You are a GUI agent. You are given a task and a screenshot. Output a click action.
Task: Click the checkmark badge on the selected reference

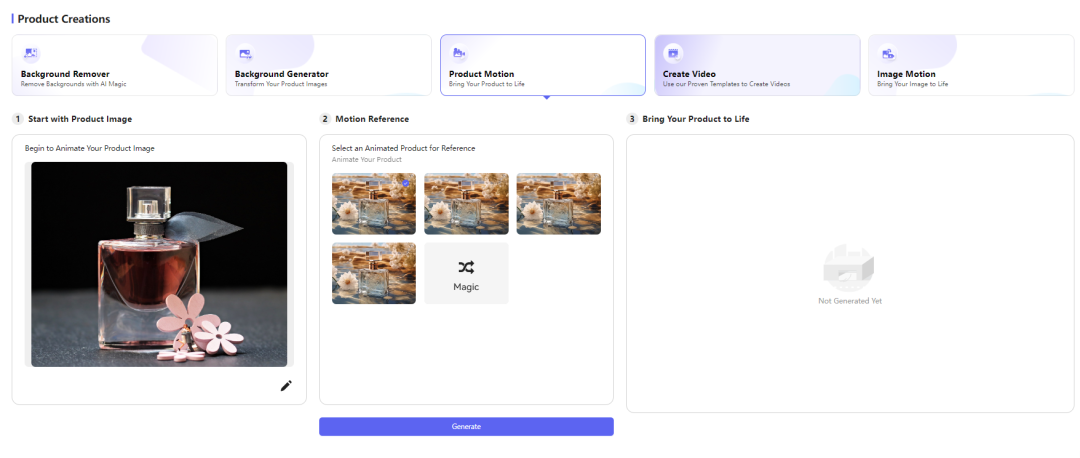[x=406, y=183]
